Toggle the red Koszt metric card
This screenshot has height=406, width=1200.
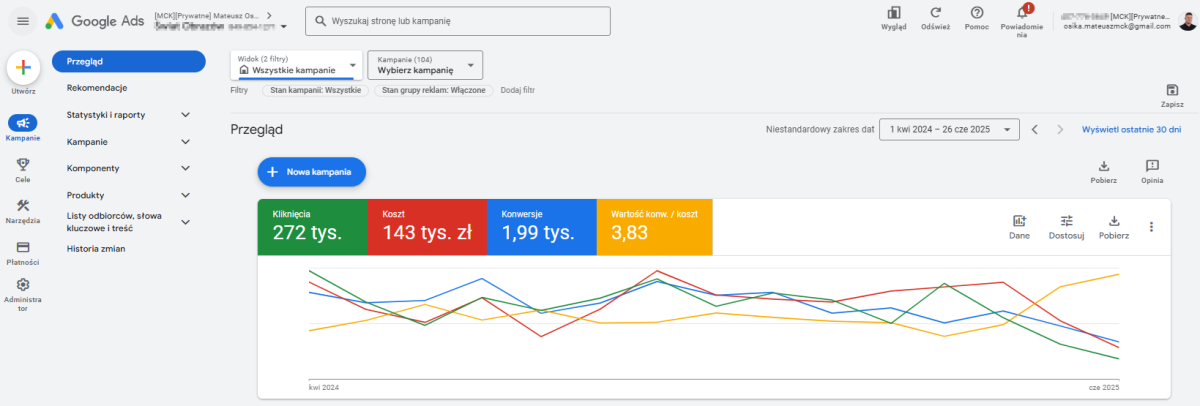tap(427, 226)
